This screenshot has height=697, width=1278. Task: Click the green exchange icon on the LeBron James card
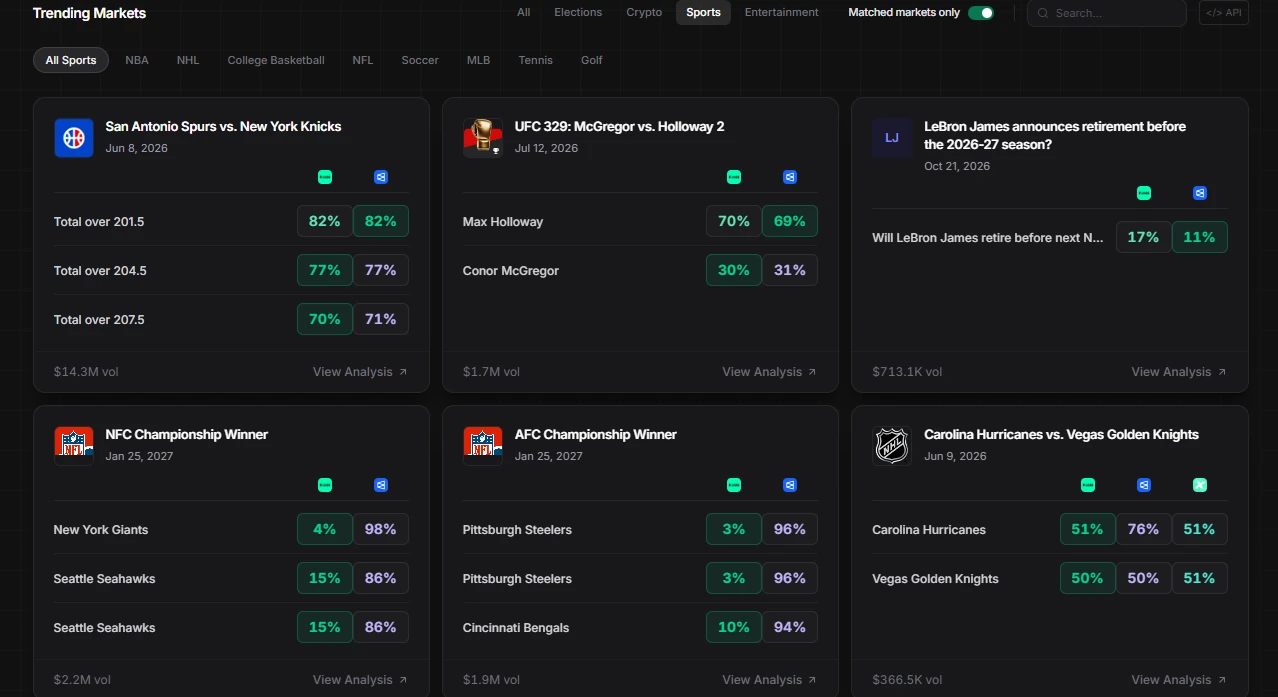1144,193
